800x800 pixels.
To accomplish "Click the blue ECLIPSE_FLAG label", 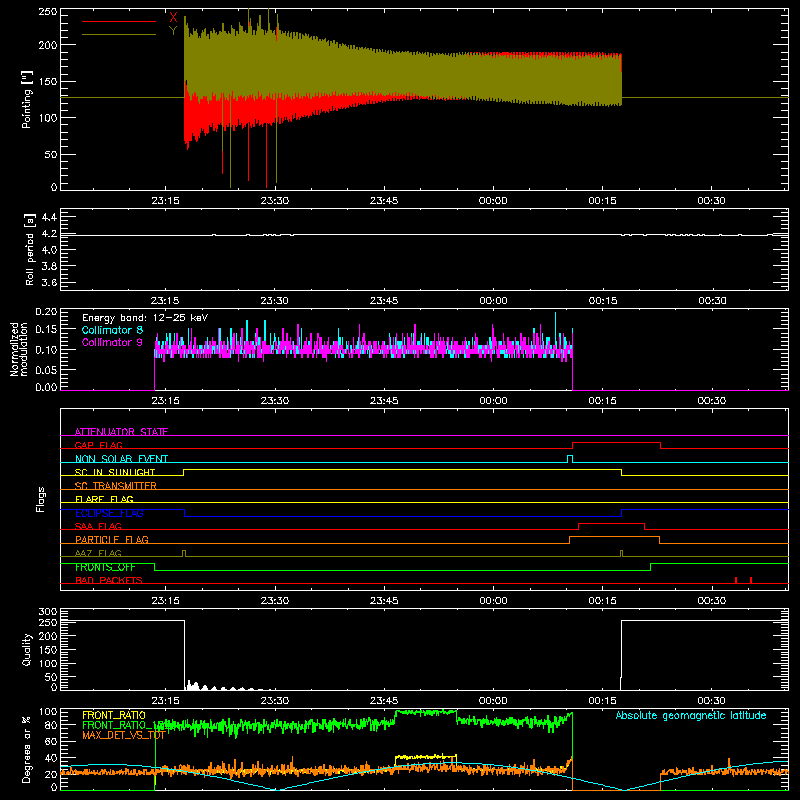I will pyautogui.click(x=109, y=513).
